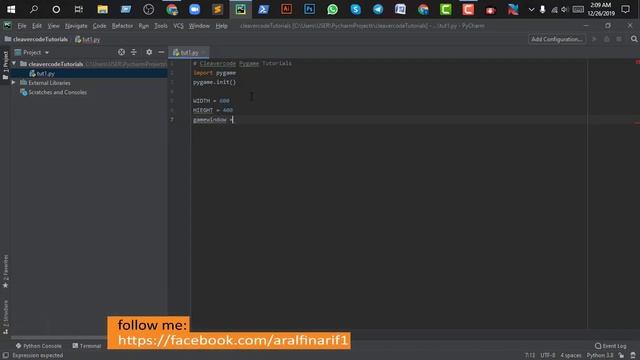This screenshot has height=360, width=640.
Task: Open the Run menu
Action: pos(144,26)
